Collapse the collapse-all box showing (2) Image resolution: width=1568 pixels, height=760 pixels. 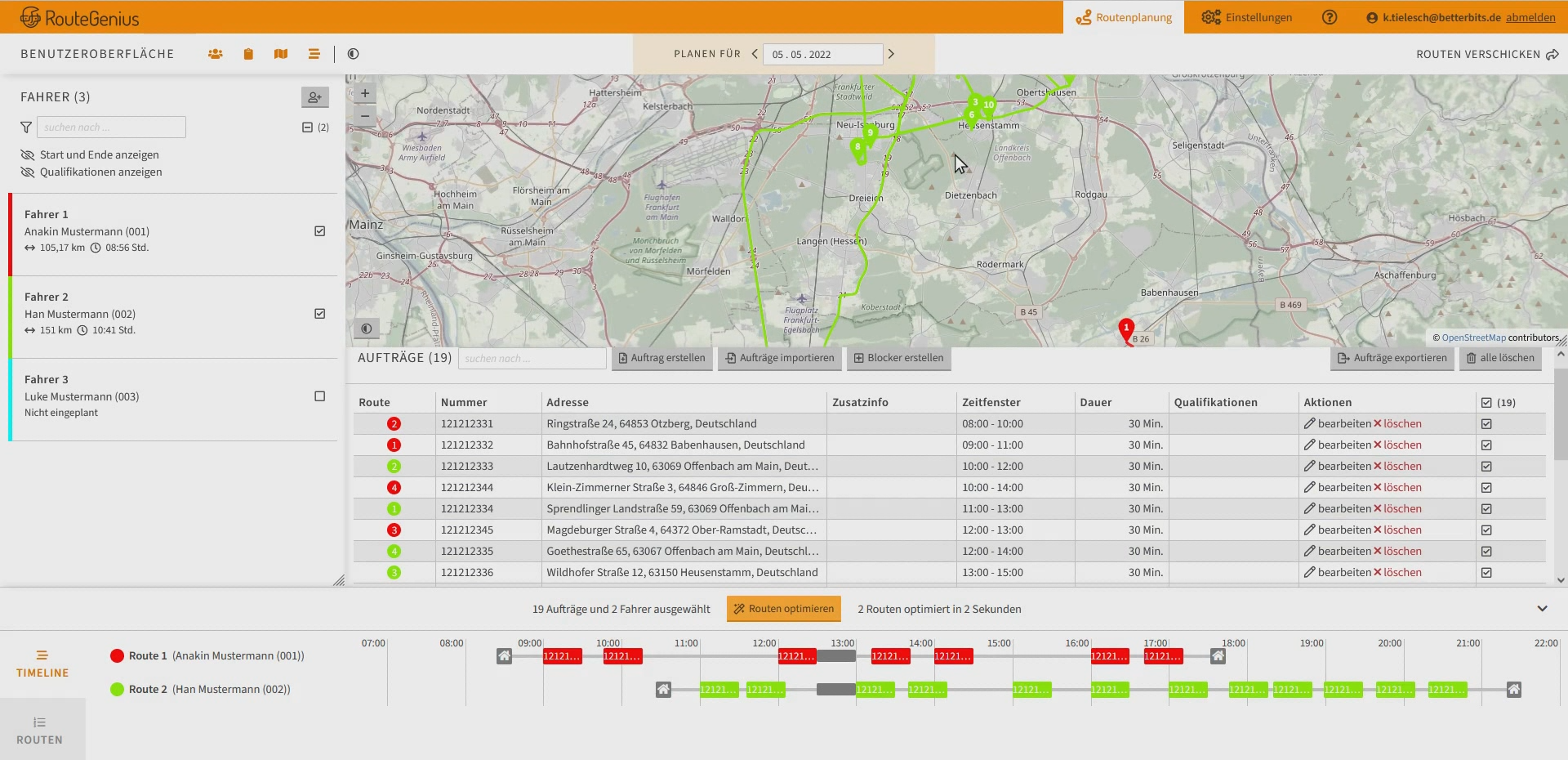point(307,127)
